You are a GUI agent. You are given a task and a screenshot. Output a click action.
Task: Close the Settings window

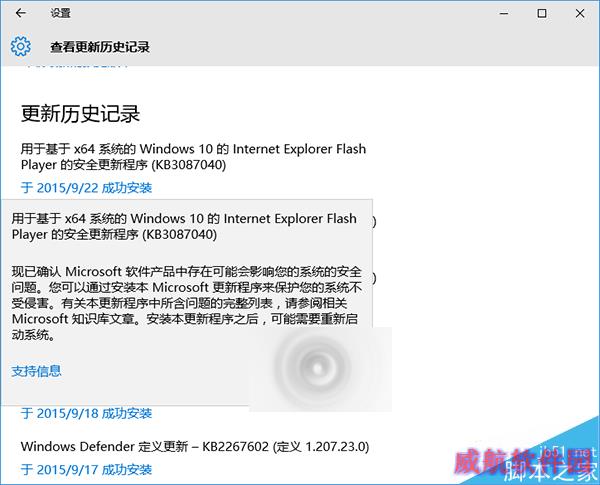click(580, 13)
